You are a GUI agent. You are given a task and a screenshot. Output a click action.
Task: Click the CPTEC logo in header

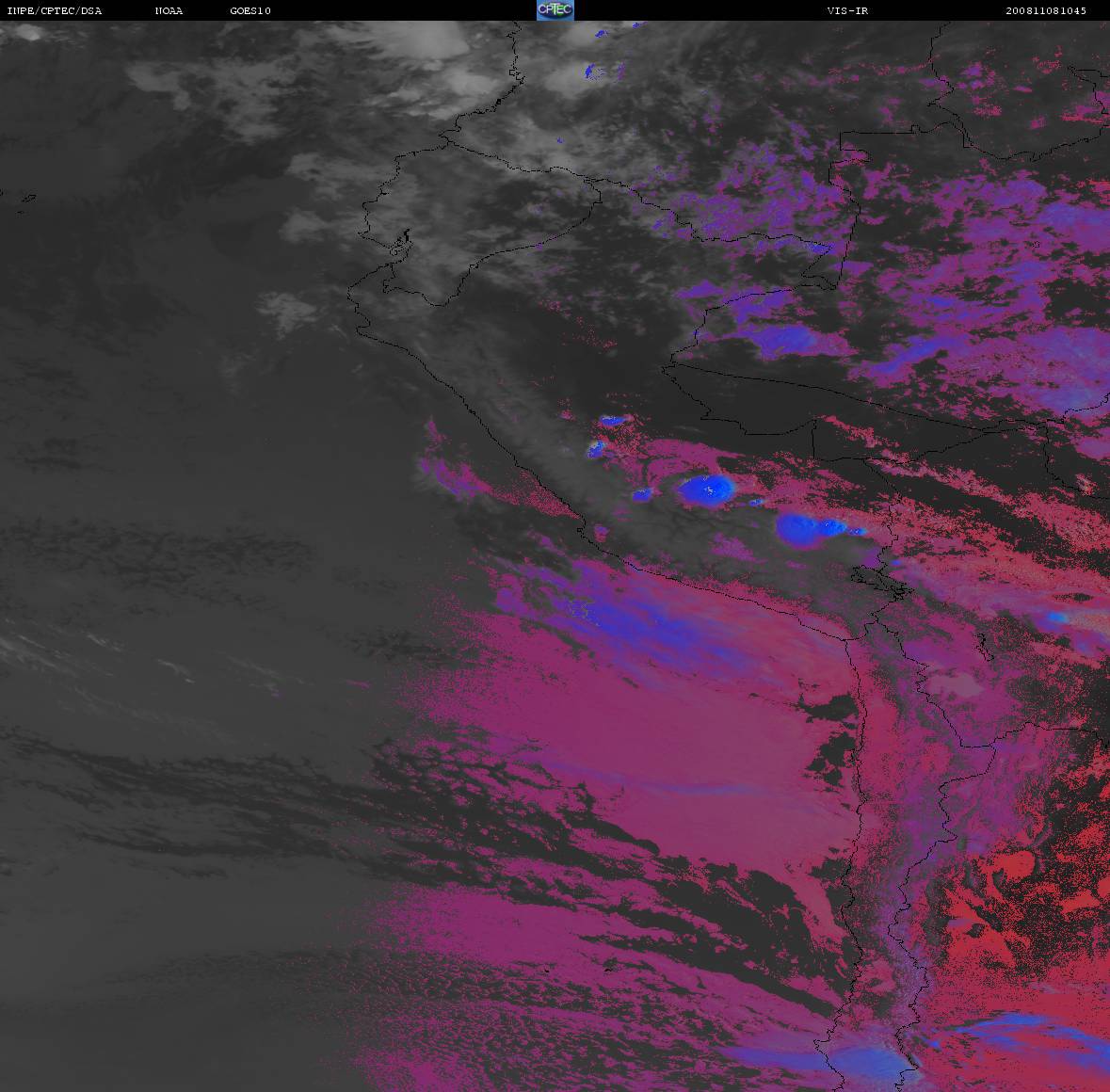tap(555, 10)
